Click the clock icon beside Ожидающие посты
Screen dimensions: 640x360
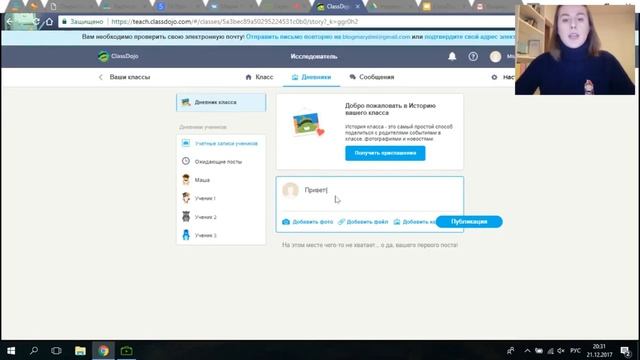(x=186, y=161)
